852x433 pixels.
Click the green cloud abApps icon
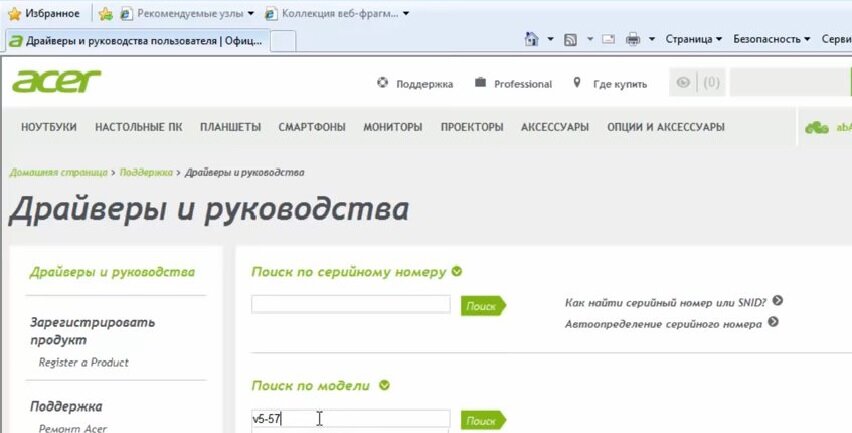pyautogui.click(x=816, y=128)
